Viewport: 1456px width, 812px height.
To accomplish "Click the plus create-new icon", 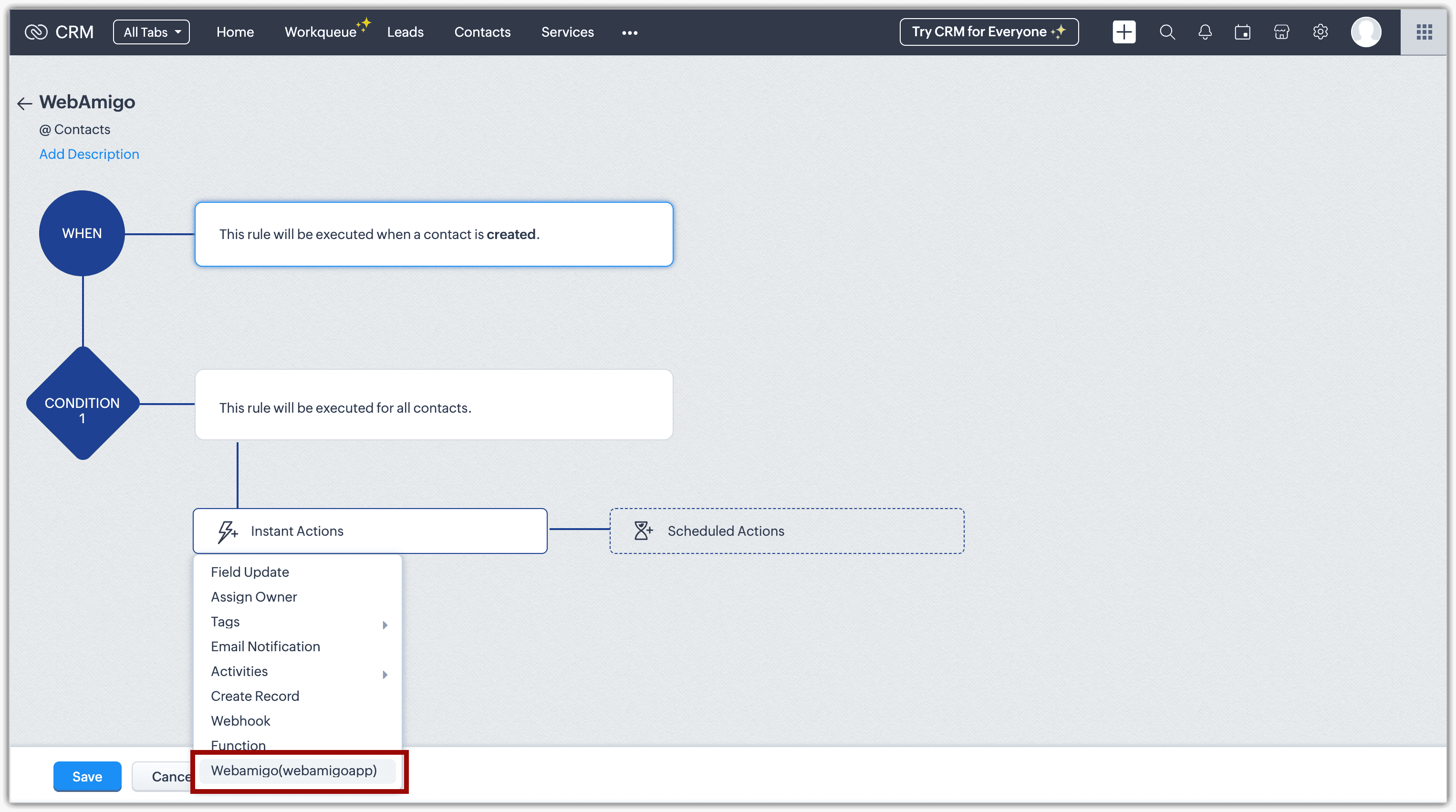I will pyautogui.click(x=1123, y=32).
